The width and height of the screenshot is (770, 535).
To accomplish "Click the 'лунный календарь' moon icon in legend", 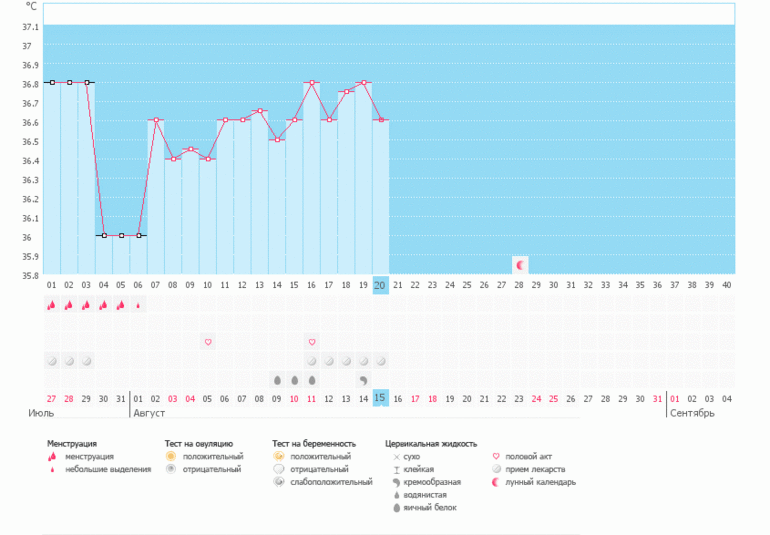I will 497,482.
